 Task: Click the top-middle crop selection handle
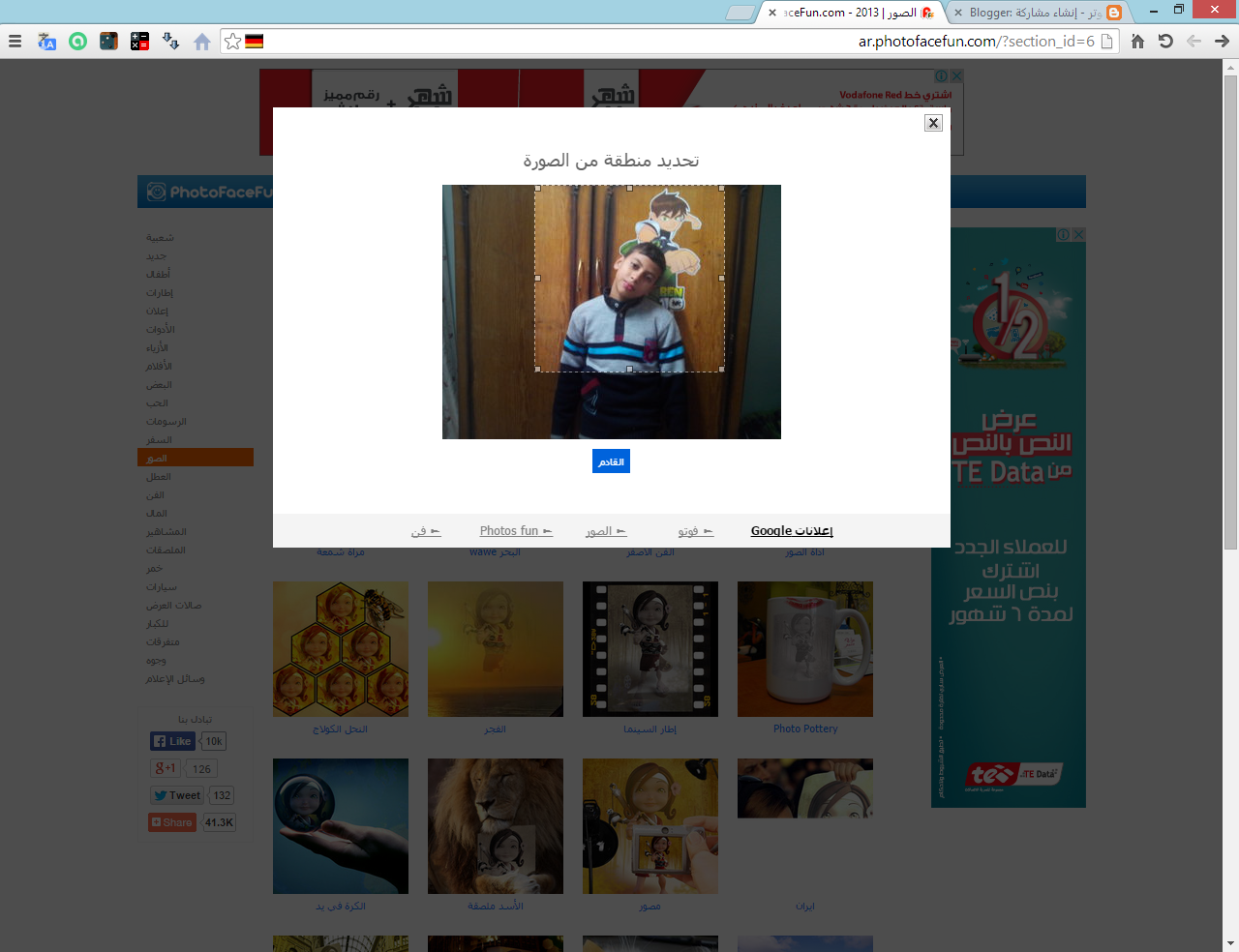point(629,187)
